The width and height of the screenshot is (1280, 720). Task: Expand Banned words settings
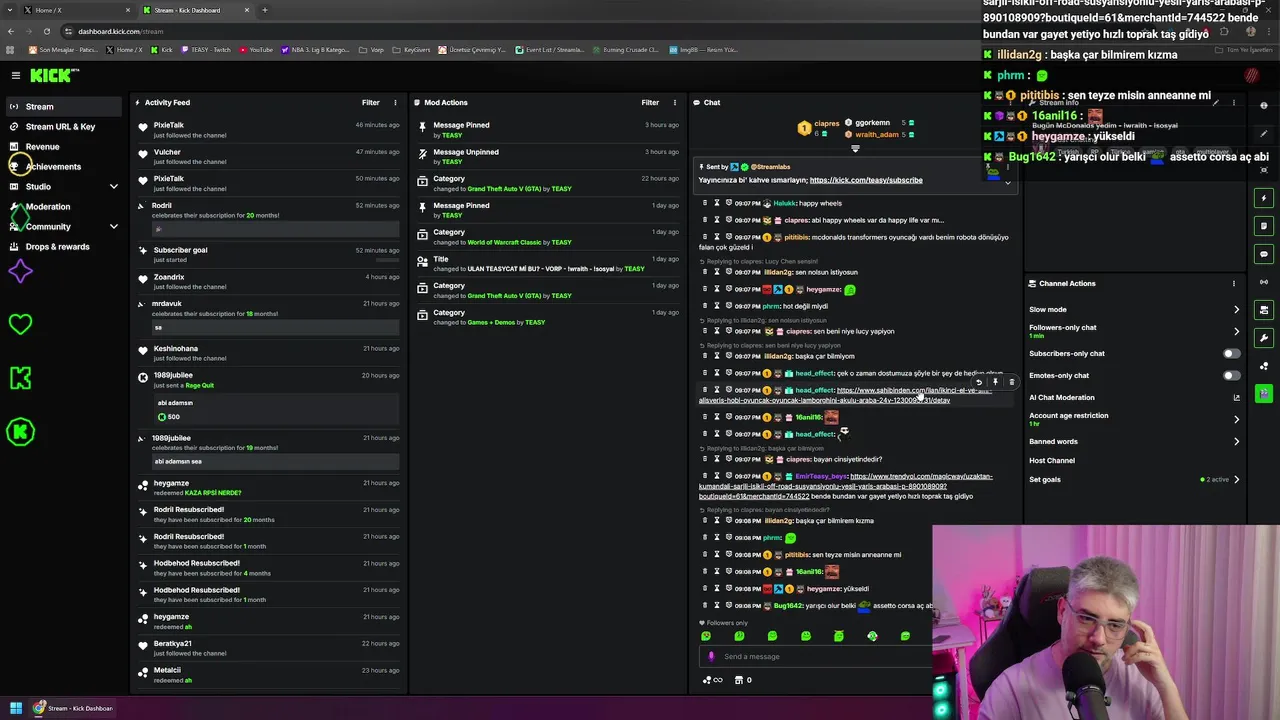[1236, 441]
